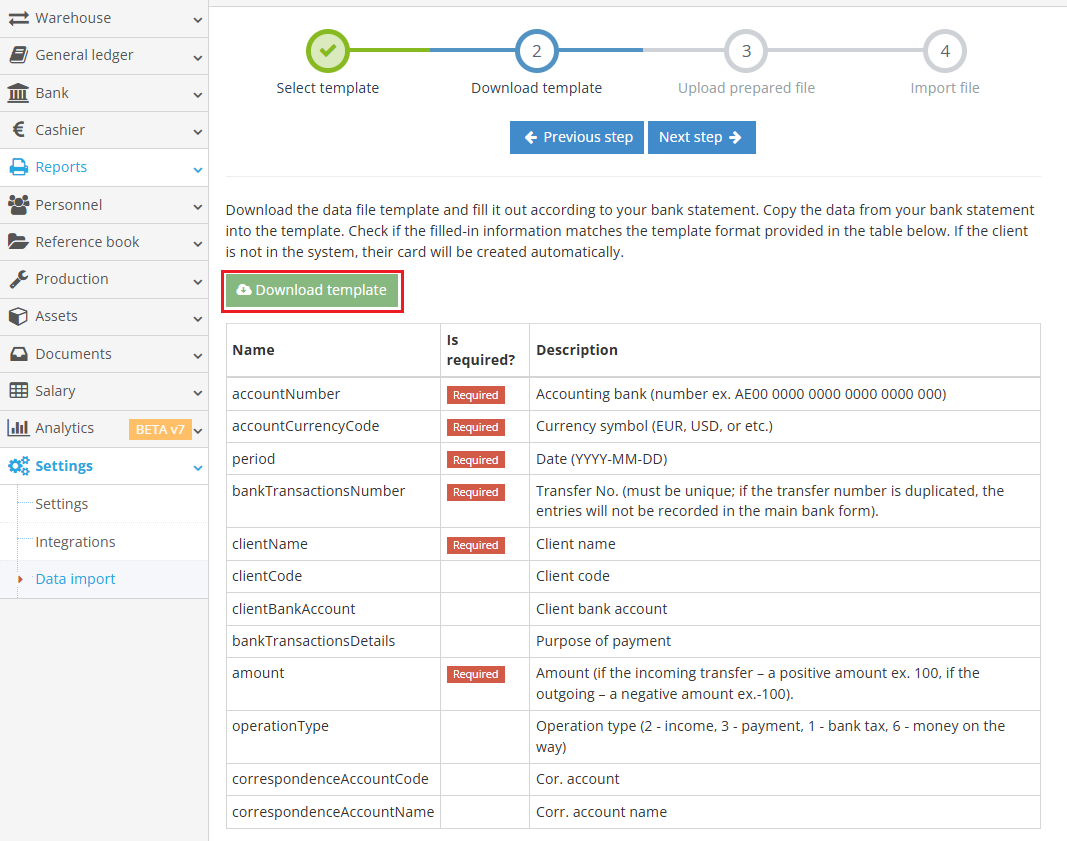Open the Reports menu item
Image resolution: width=1067 pixels, height=841 pixels.
61,167
